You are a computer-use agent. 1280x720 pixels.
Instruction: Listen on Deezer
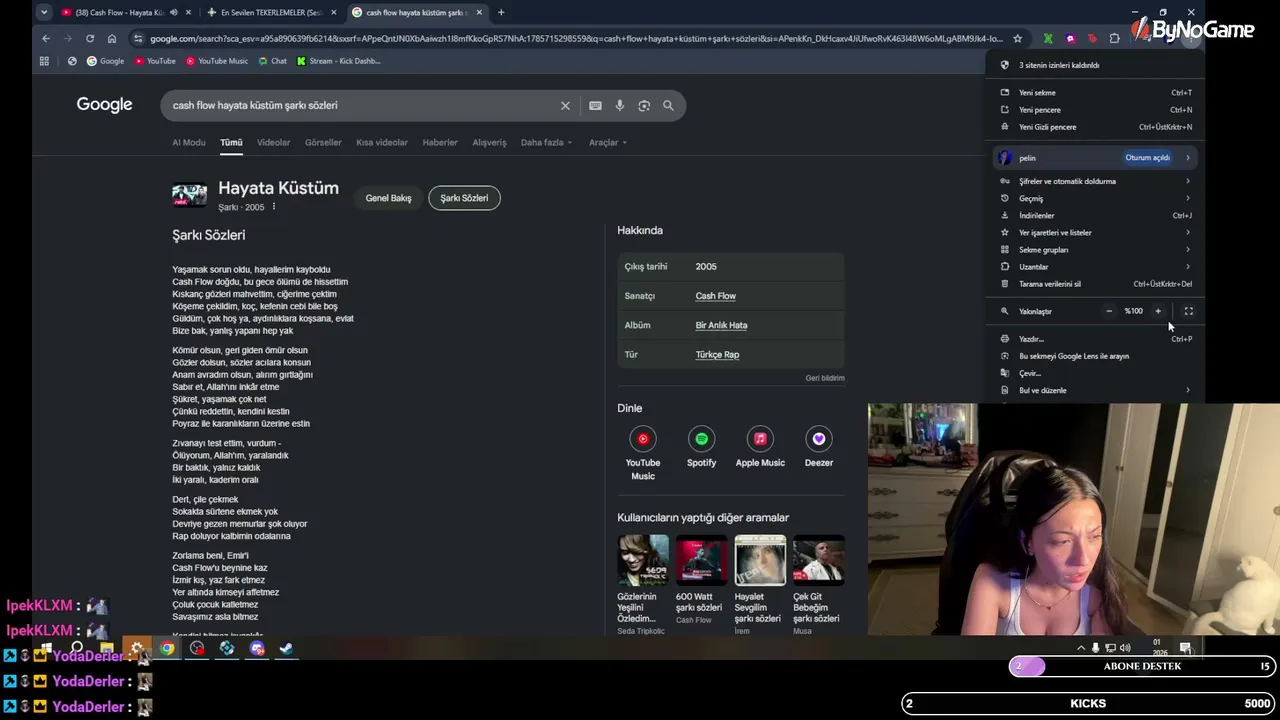(x=819, y=447)
